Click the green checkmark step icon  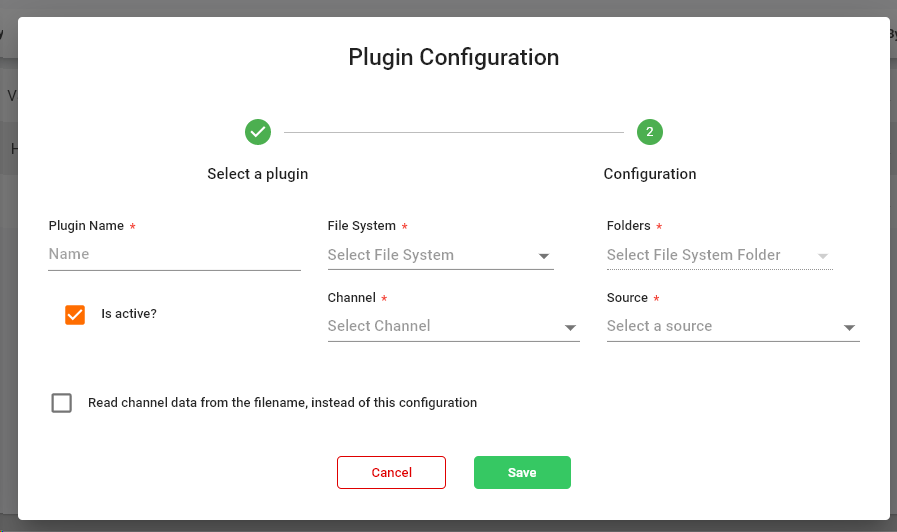[258, 132]
